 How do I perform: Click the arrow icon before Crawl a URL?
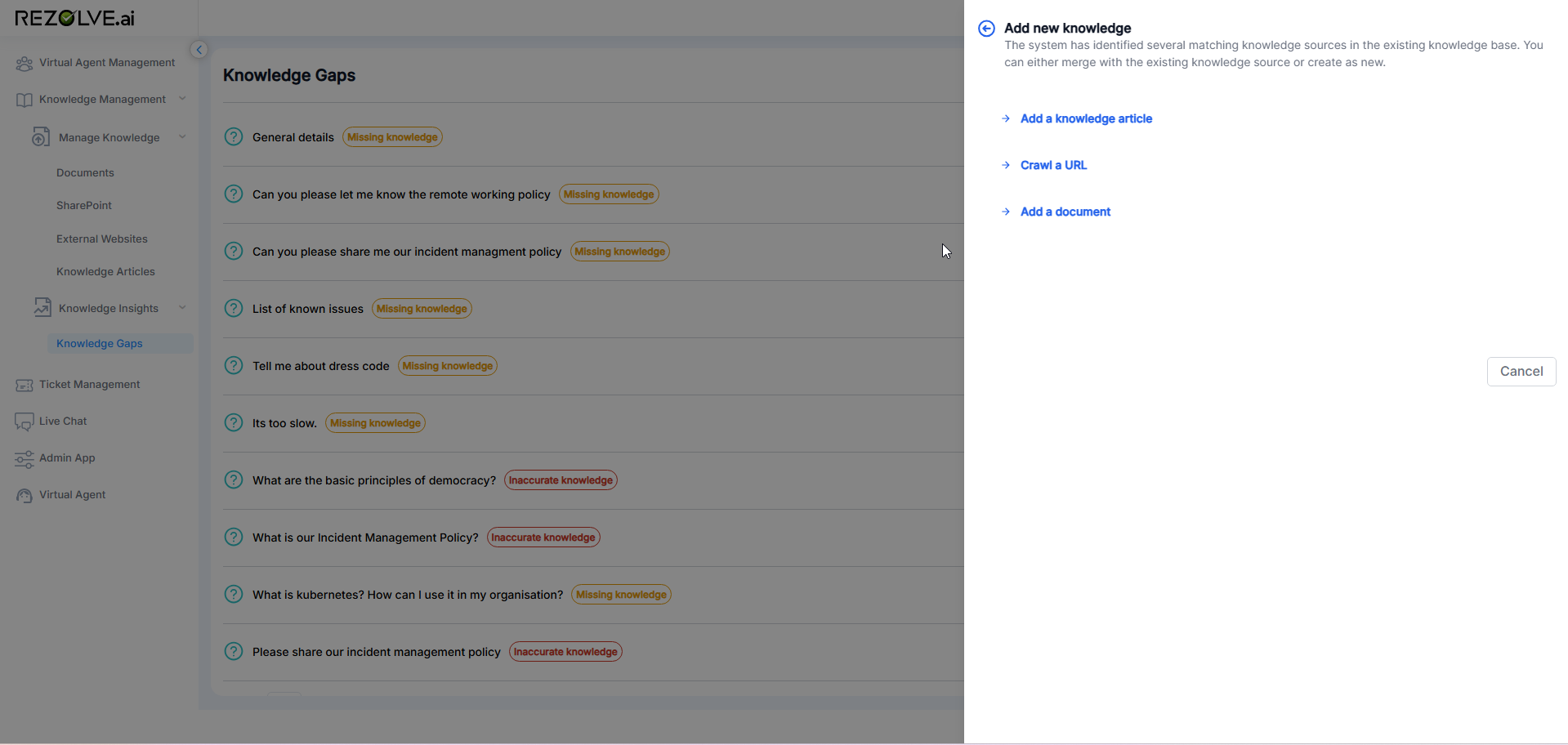(1006, 165)
